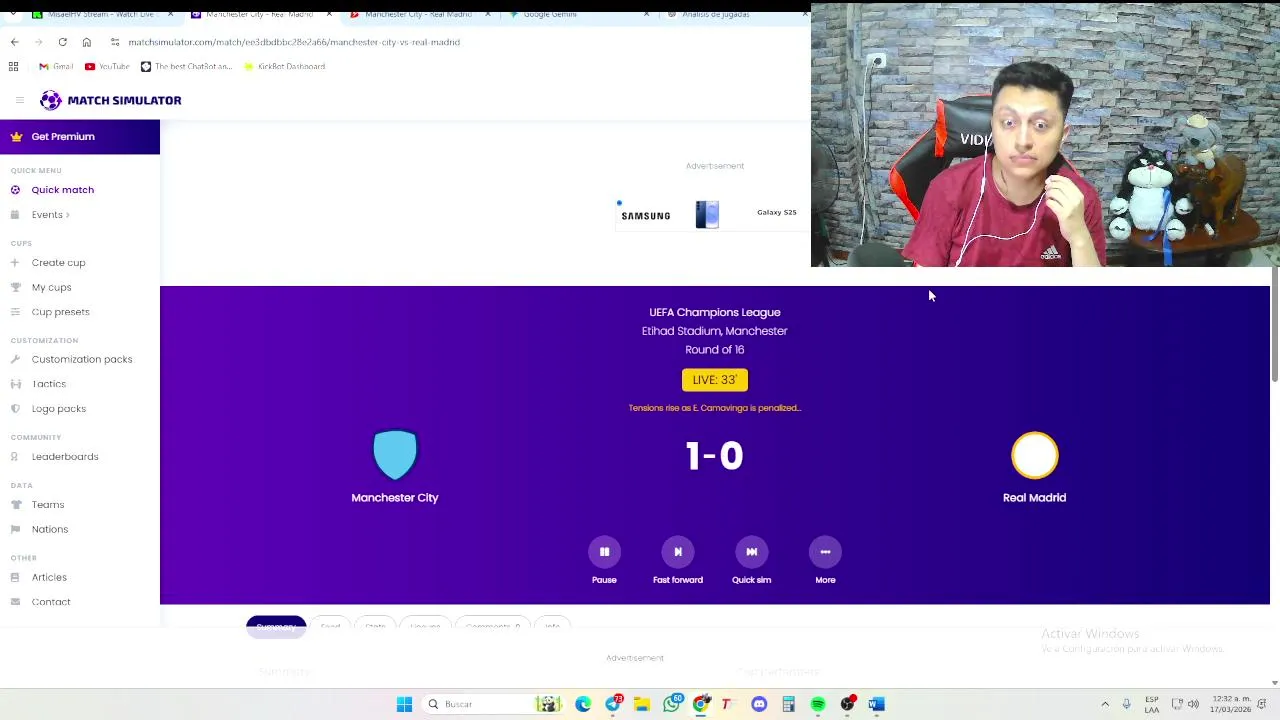Click Real Madrid team name
Screen dimensions: 1280x720
coord(1034,498)
